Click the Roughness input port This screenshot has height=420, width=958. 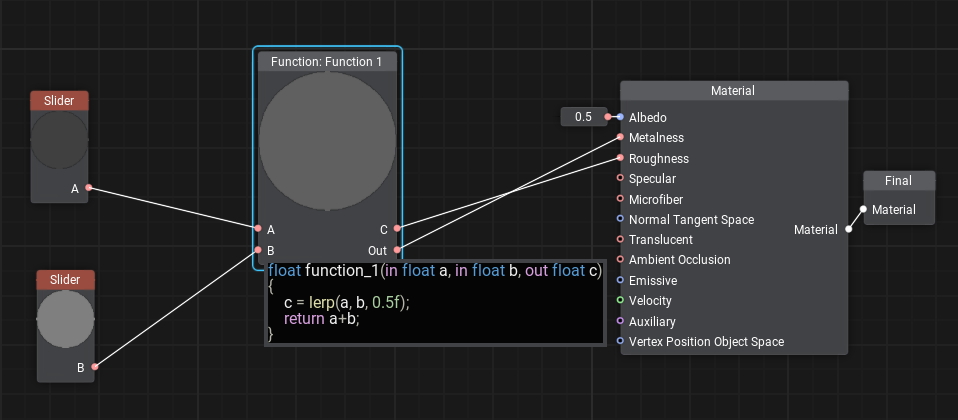tap(620, 159)
